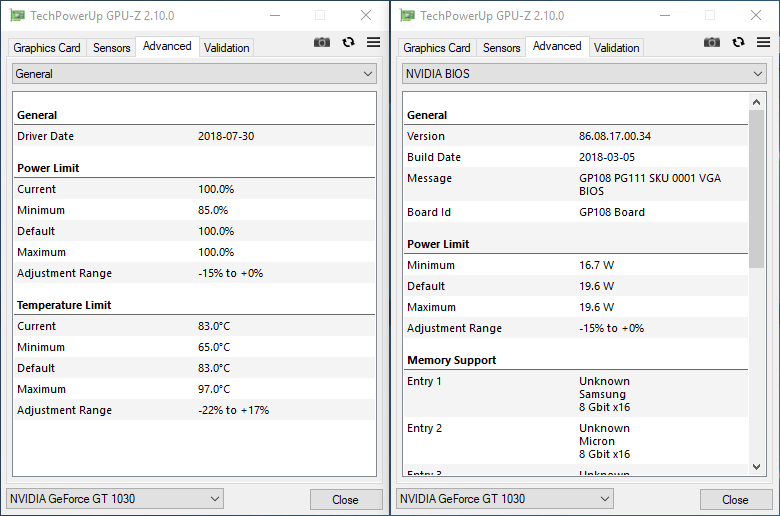Open the left GeForce GT 1030 selector
The image size is (780, 516).
(x=115, y=499)
